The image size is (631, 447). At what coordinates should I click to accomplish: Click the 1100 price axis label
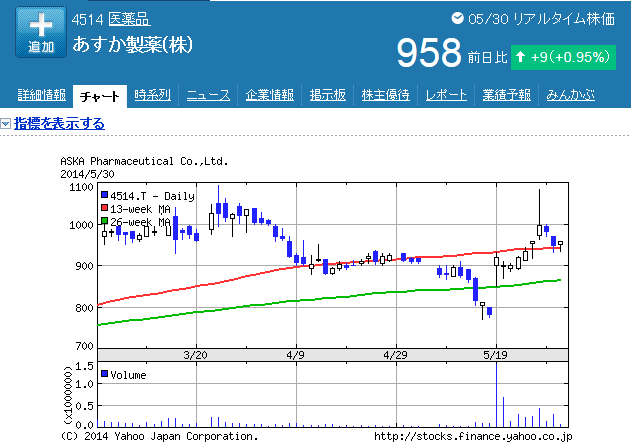(x=82, y=187)
